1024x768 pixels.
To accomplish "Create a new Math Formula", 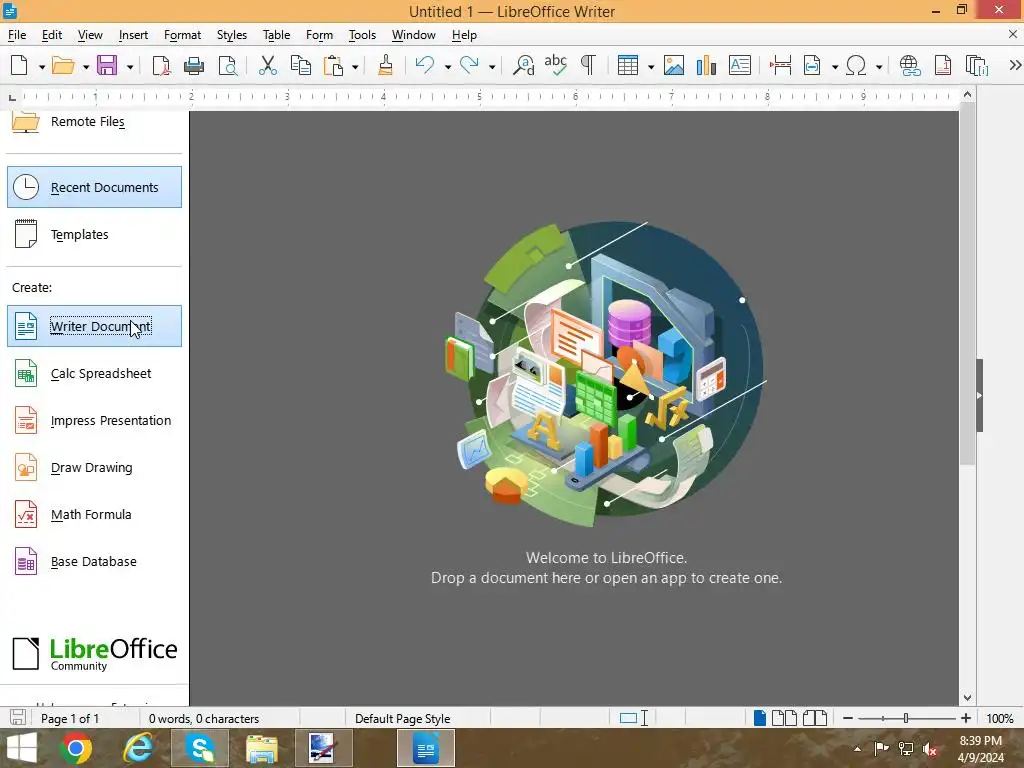I will [x=94, y=515].
